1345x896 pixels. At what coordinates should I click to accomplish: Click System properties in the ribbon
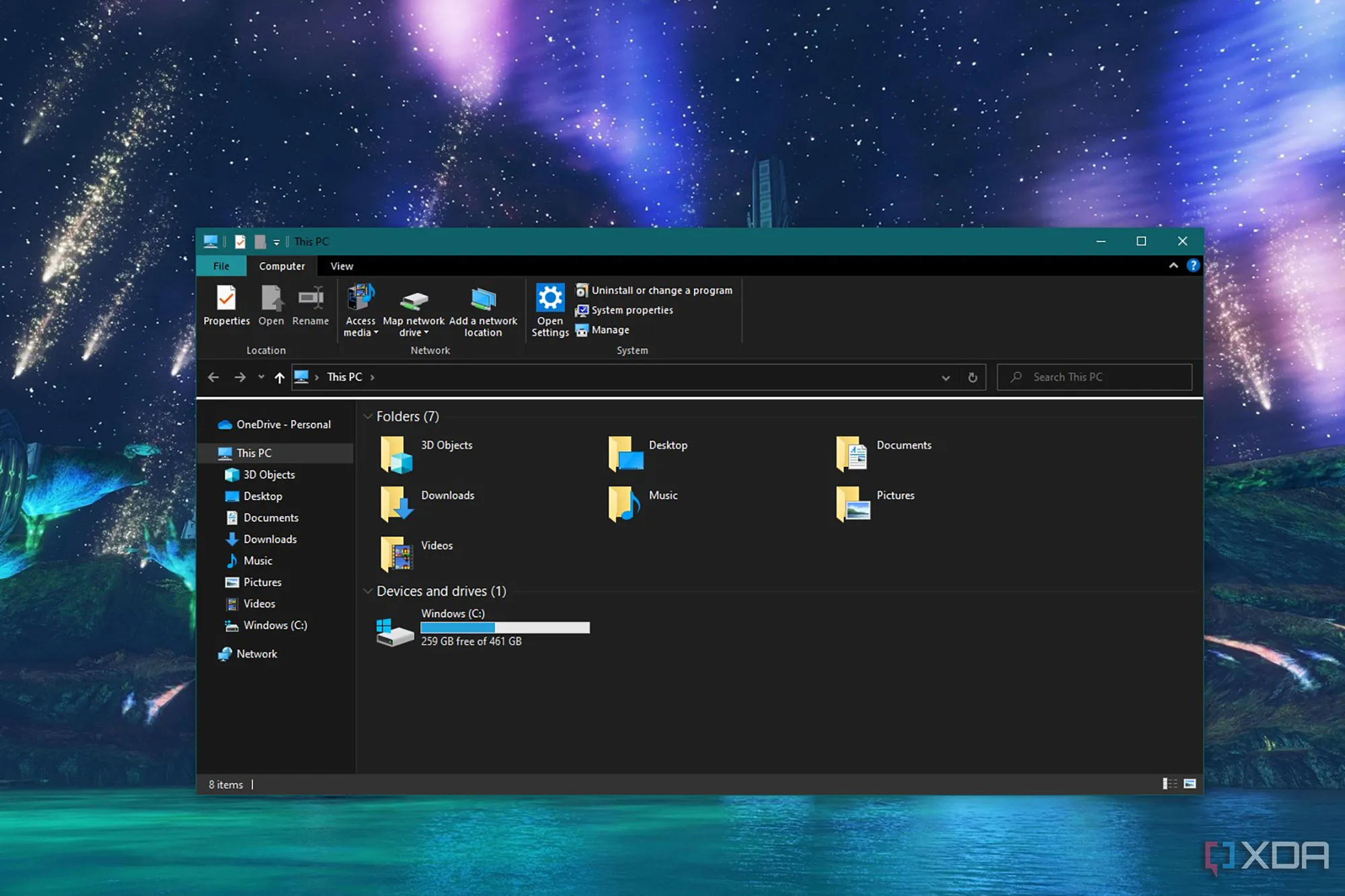coord(624,310)
